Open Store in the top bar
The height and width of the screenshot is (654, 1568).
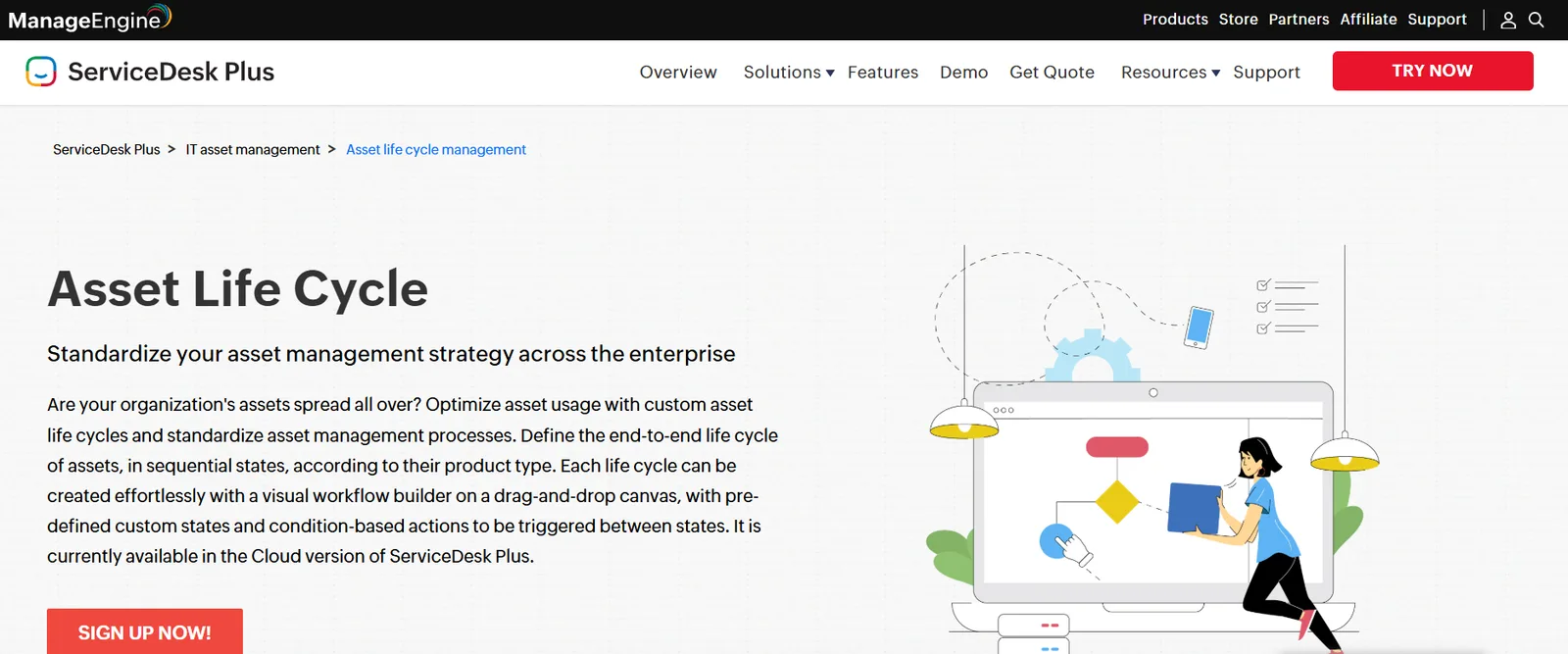(x=1239, y=20)
